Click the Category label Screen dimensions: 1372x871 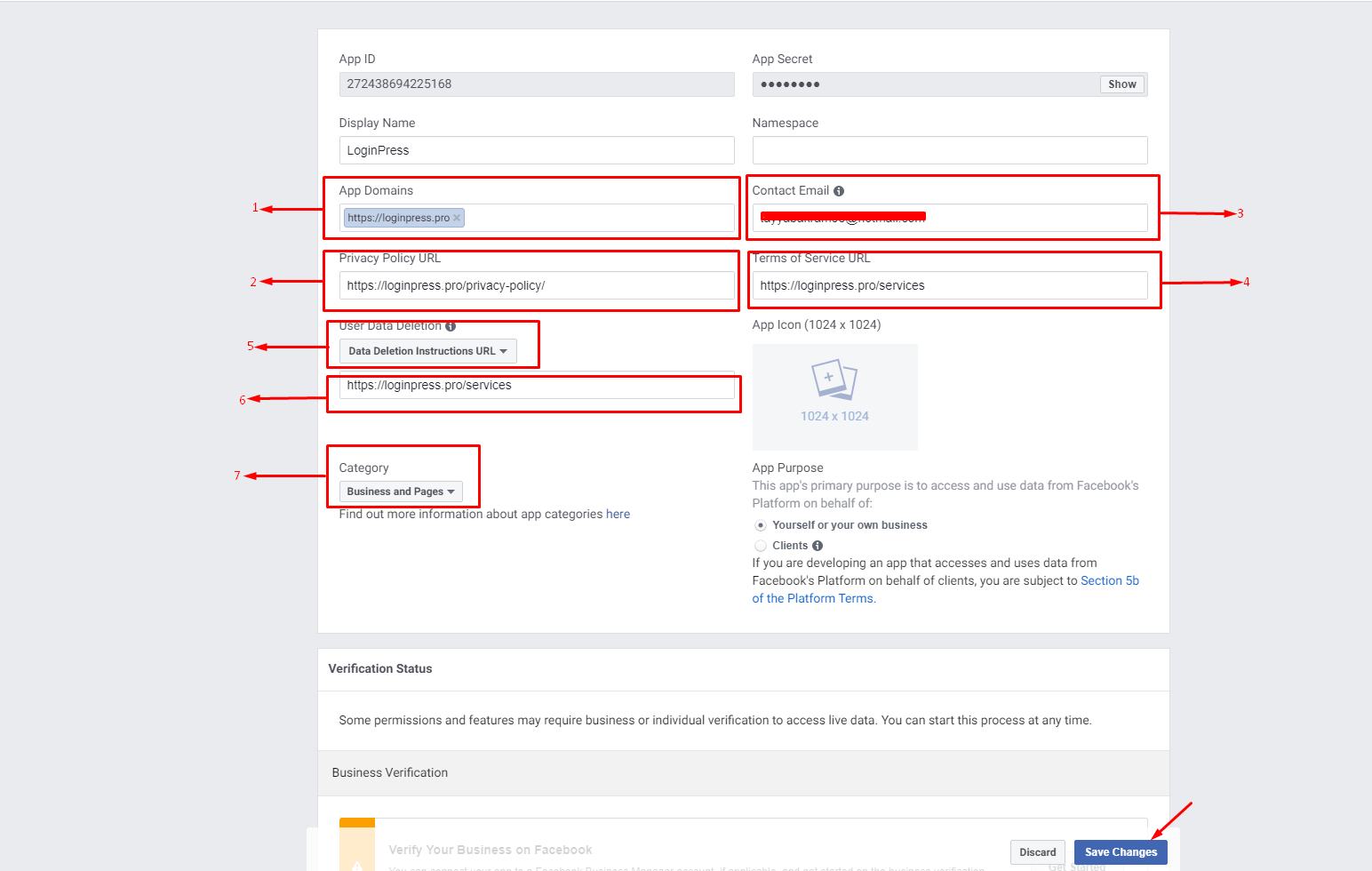coord(363,468)
